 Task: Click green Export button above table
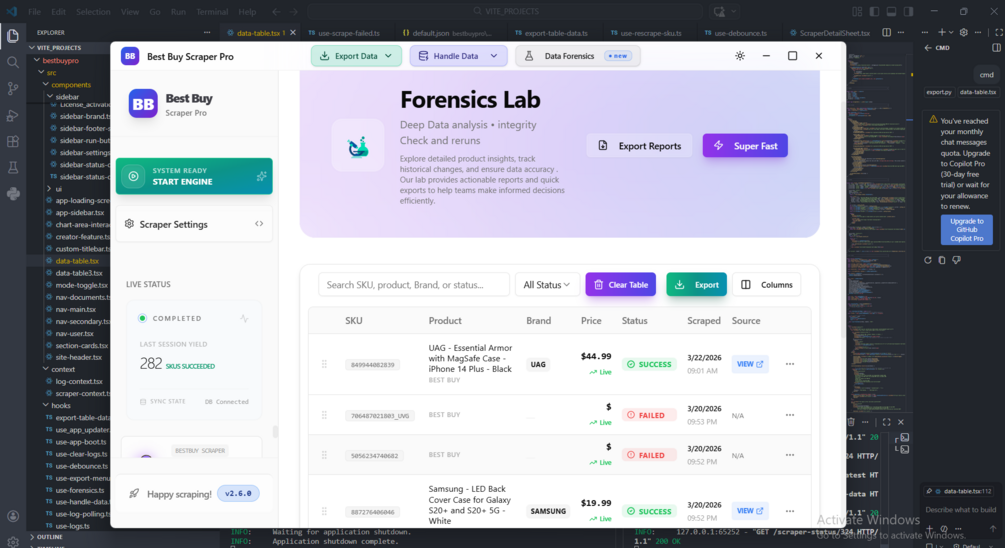[697, 285]
